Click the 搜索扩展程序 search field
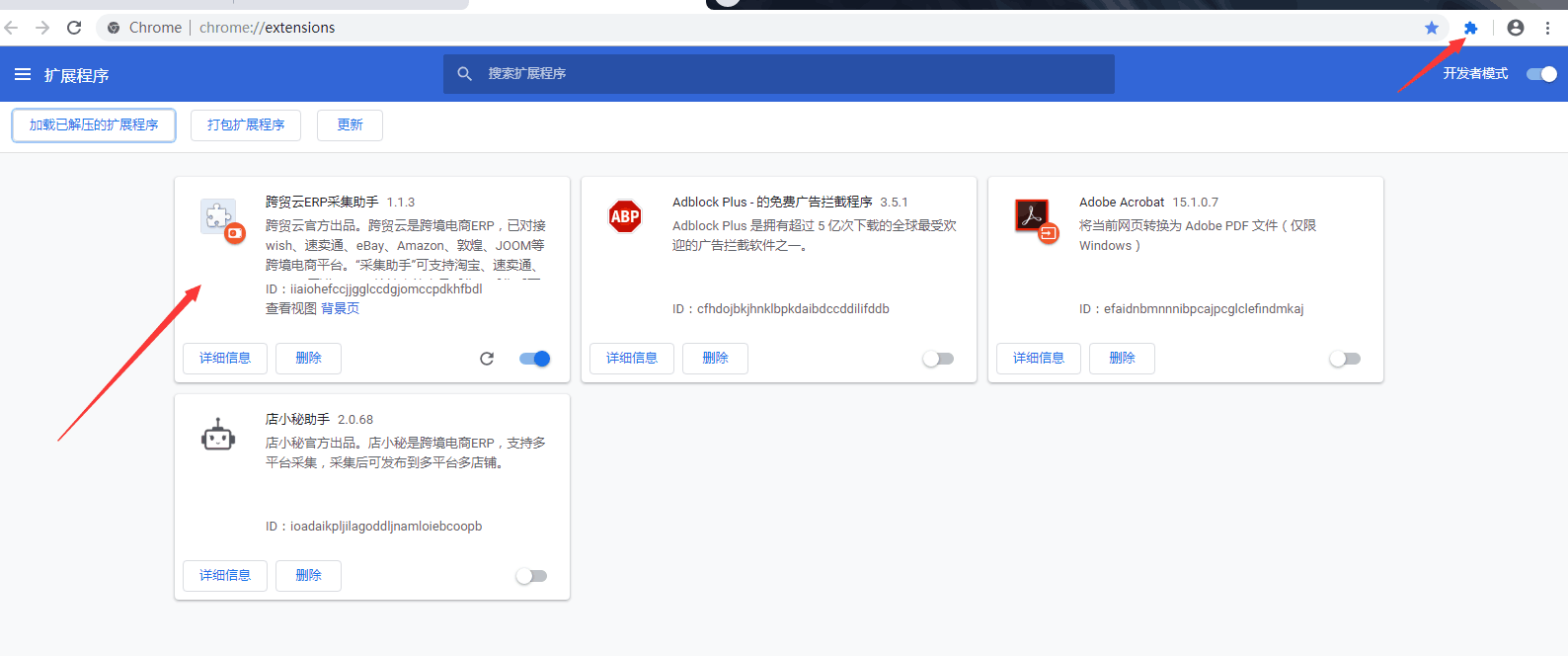 pyautogui.click(x=779, y=74)
